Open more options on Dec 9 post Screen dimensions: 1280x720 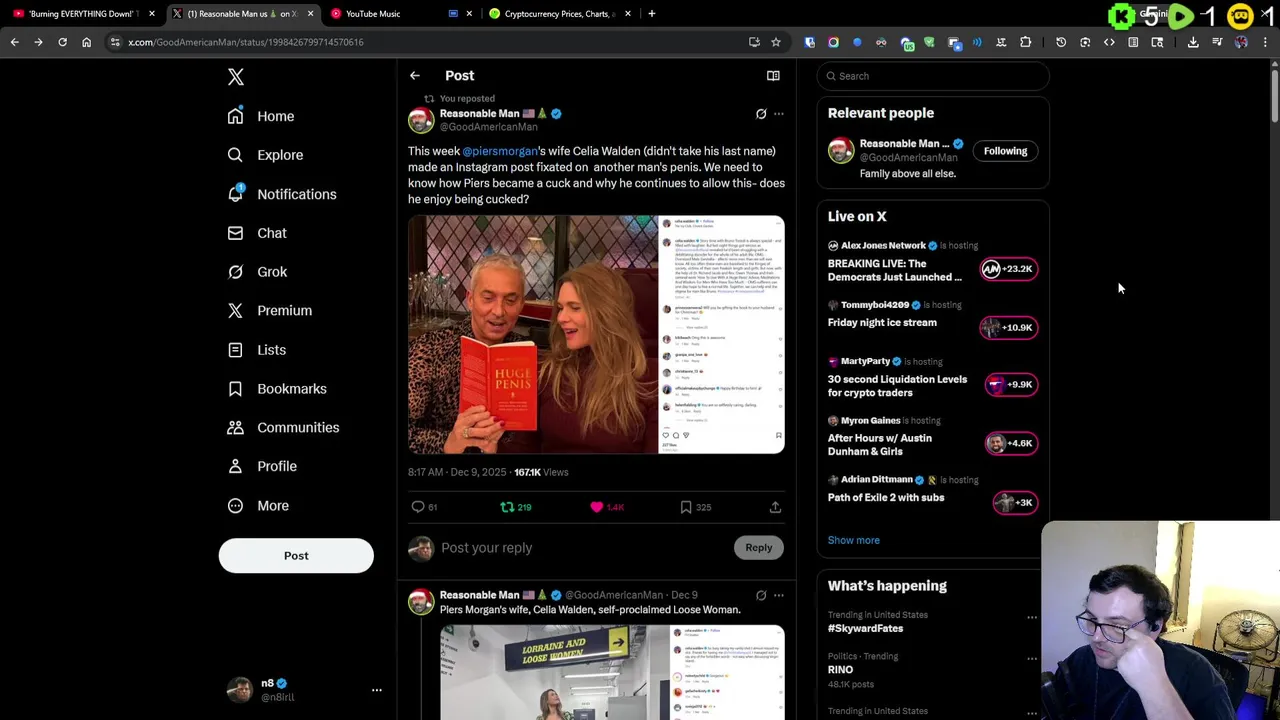coord(779,595)
